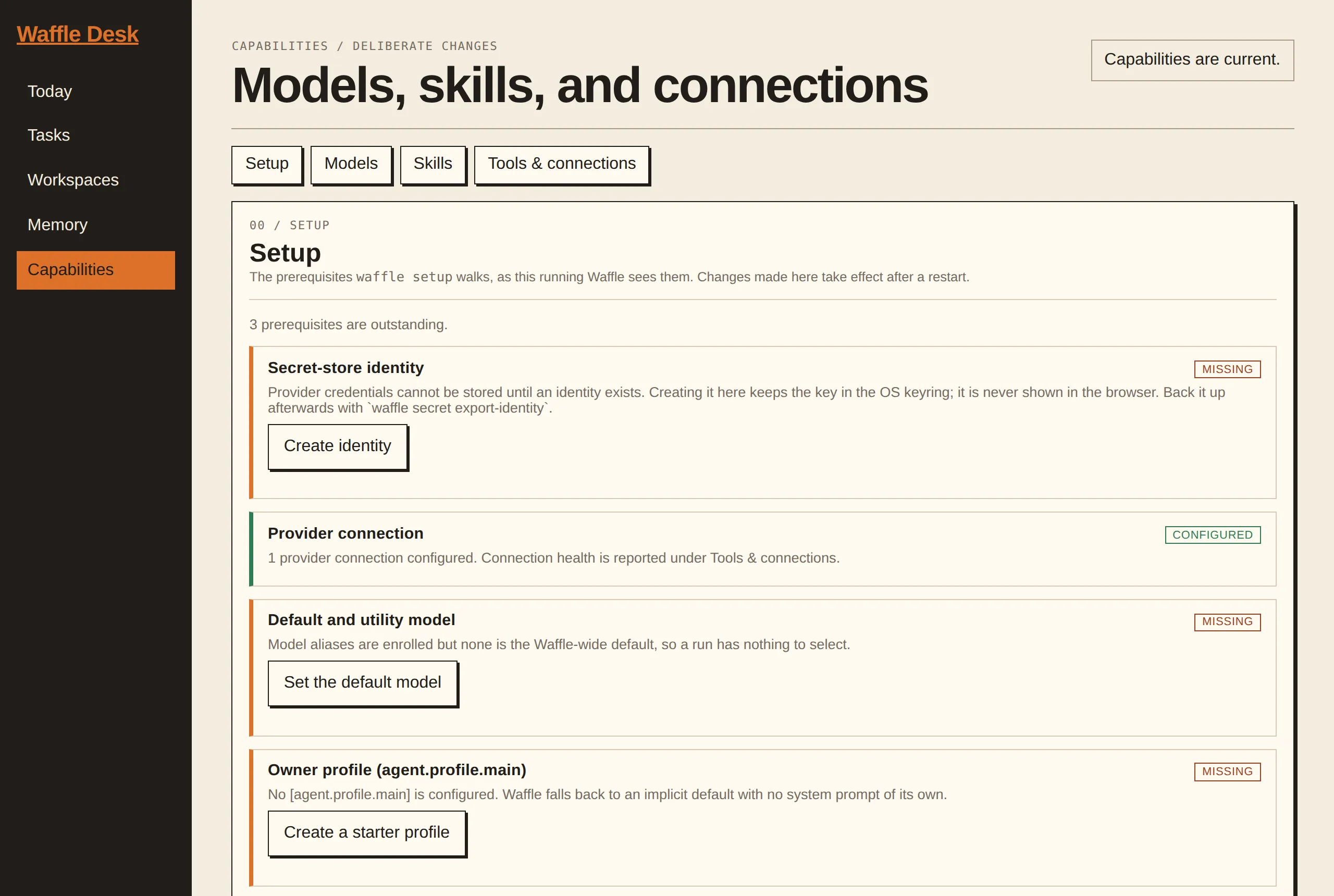Click the 'Provider connection' heading
This screenshot has width=1334, height=896.
[x=346, y=533]
